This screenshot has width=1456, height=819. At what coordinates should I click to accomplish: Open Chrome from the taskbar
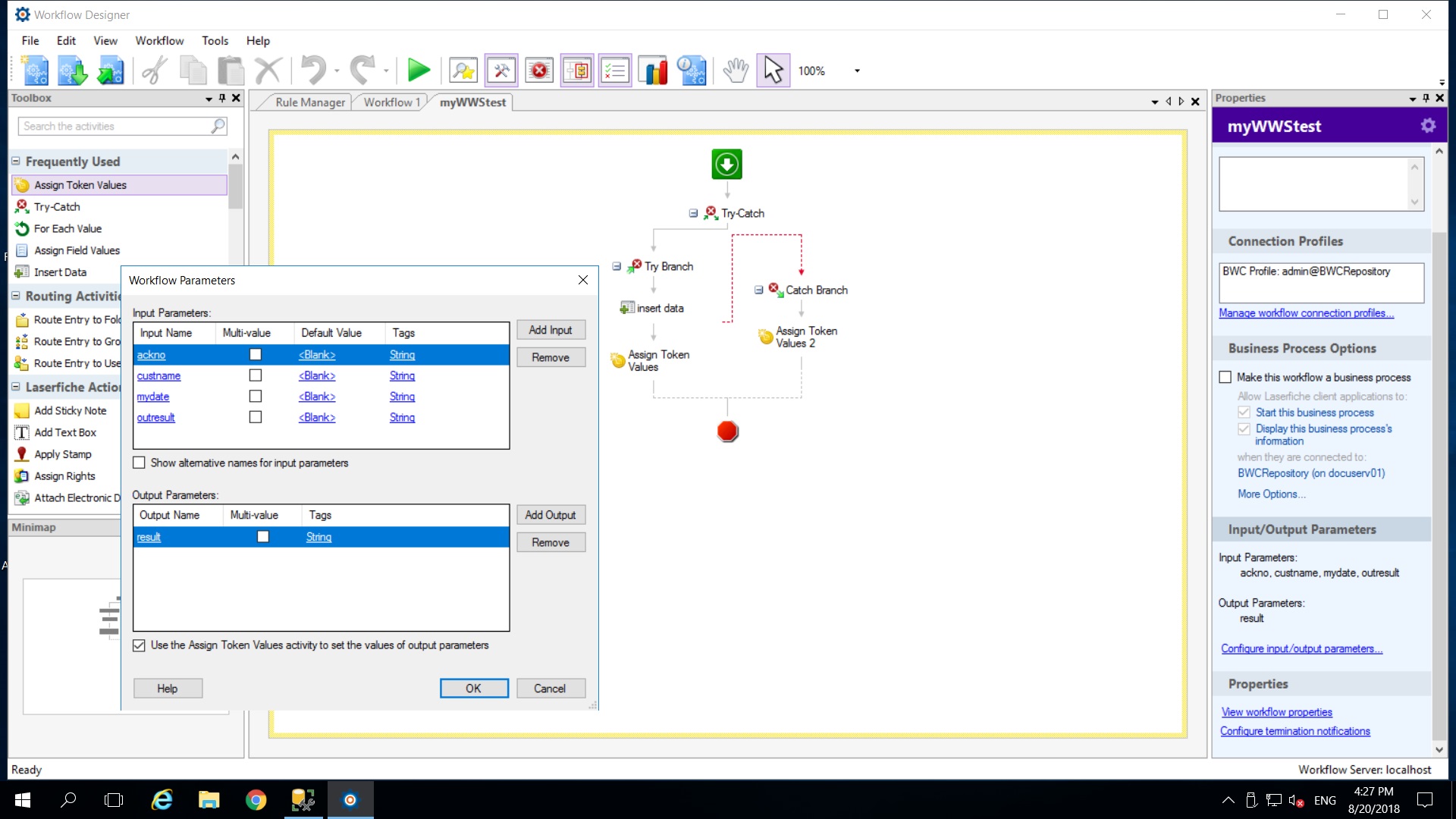point(256,800)
